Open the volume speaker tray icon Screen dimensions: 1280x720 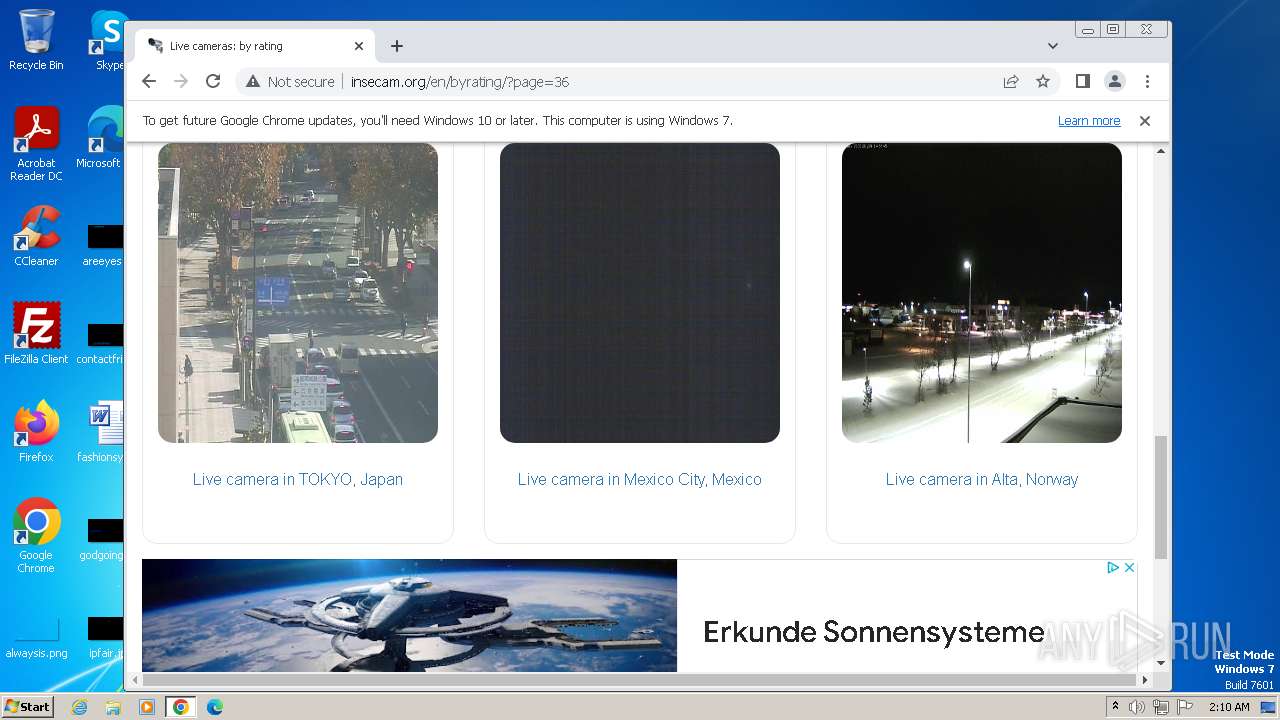click(1137, 707)
